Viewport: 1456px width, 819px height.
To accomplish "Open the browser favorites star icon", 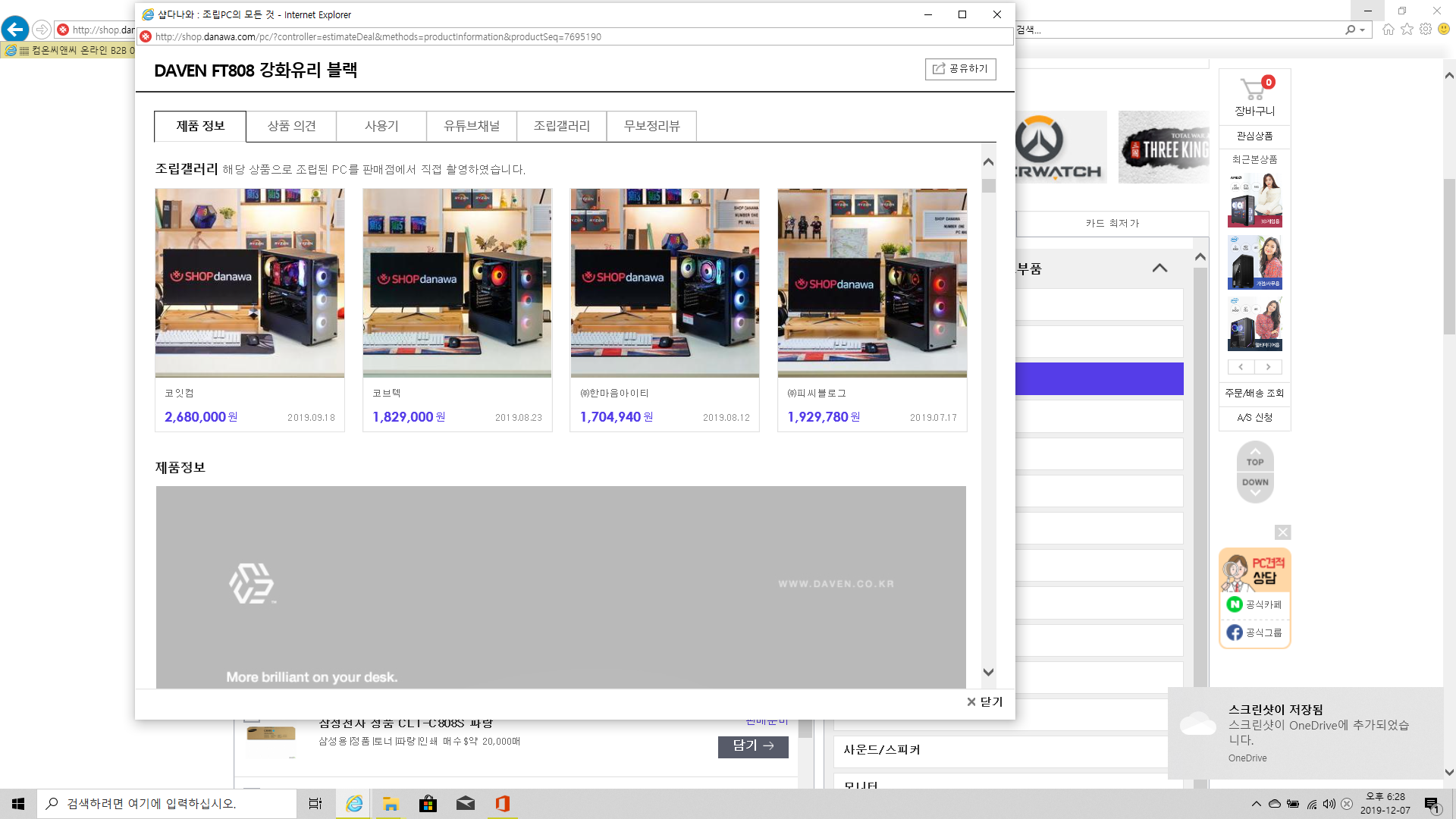I will point(1407,30).
